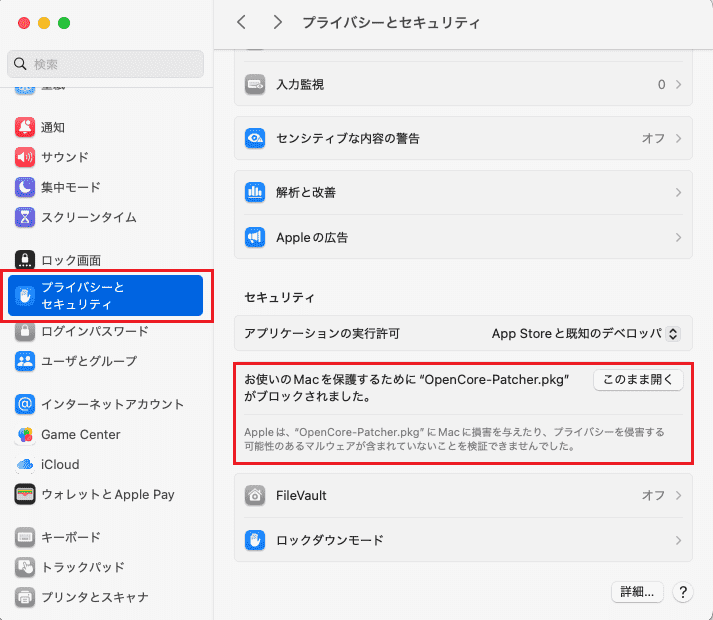Click the 入力監視 label

pyautogui.click(x=300, y=85)
